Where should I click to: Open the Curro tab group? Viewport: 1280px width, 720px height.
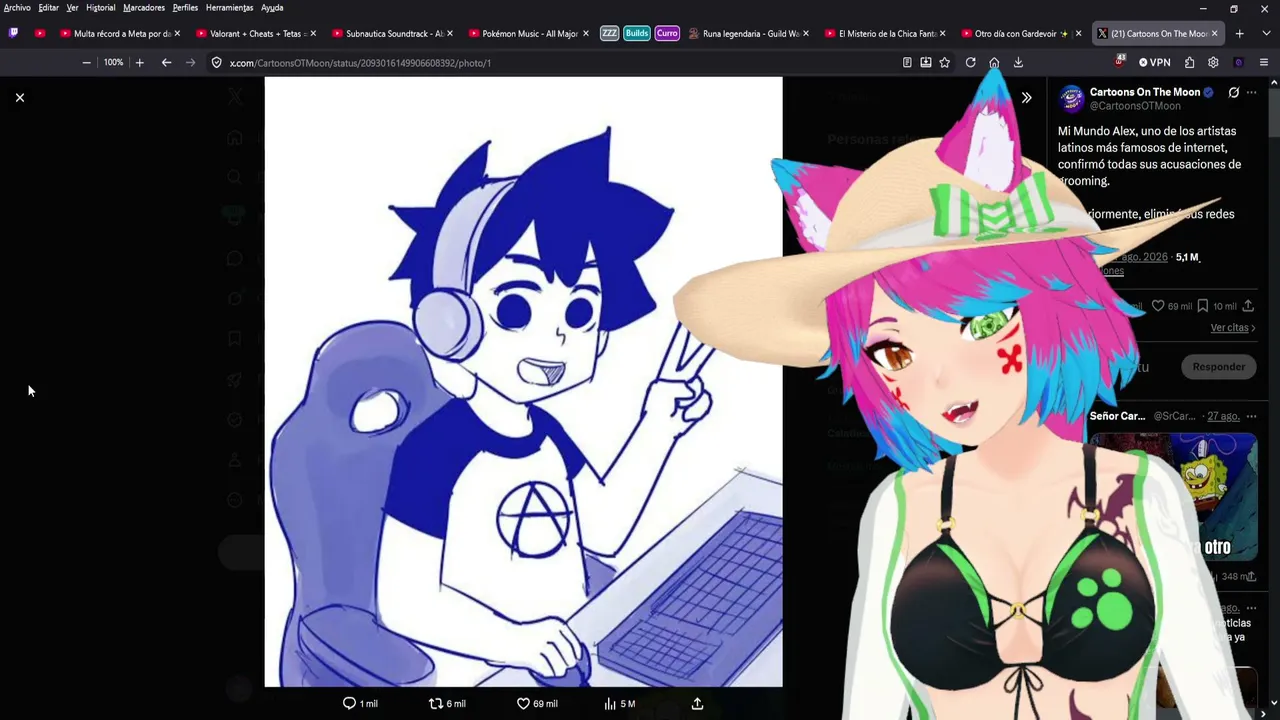tap(667, 33)
